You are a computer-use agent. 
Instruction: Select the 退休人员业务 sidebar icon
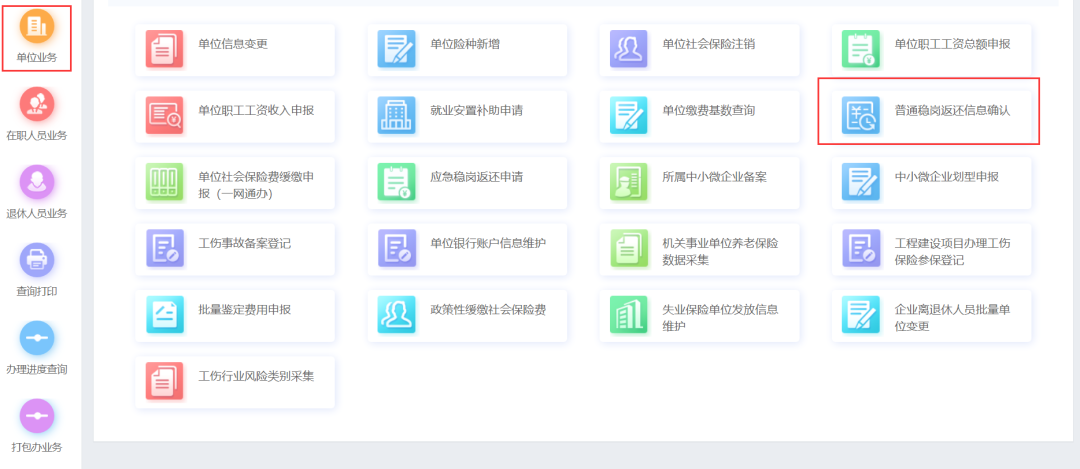pyautogui.click(x=37, y=183)
